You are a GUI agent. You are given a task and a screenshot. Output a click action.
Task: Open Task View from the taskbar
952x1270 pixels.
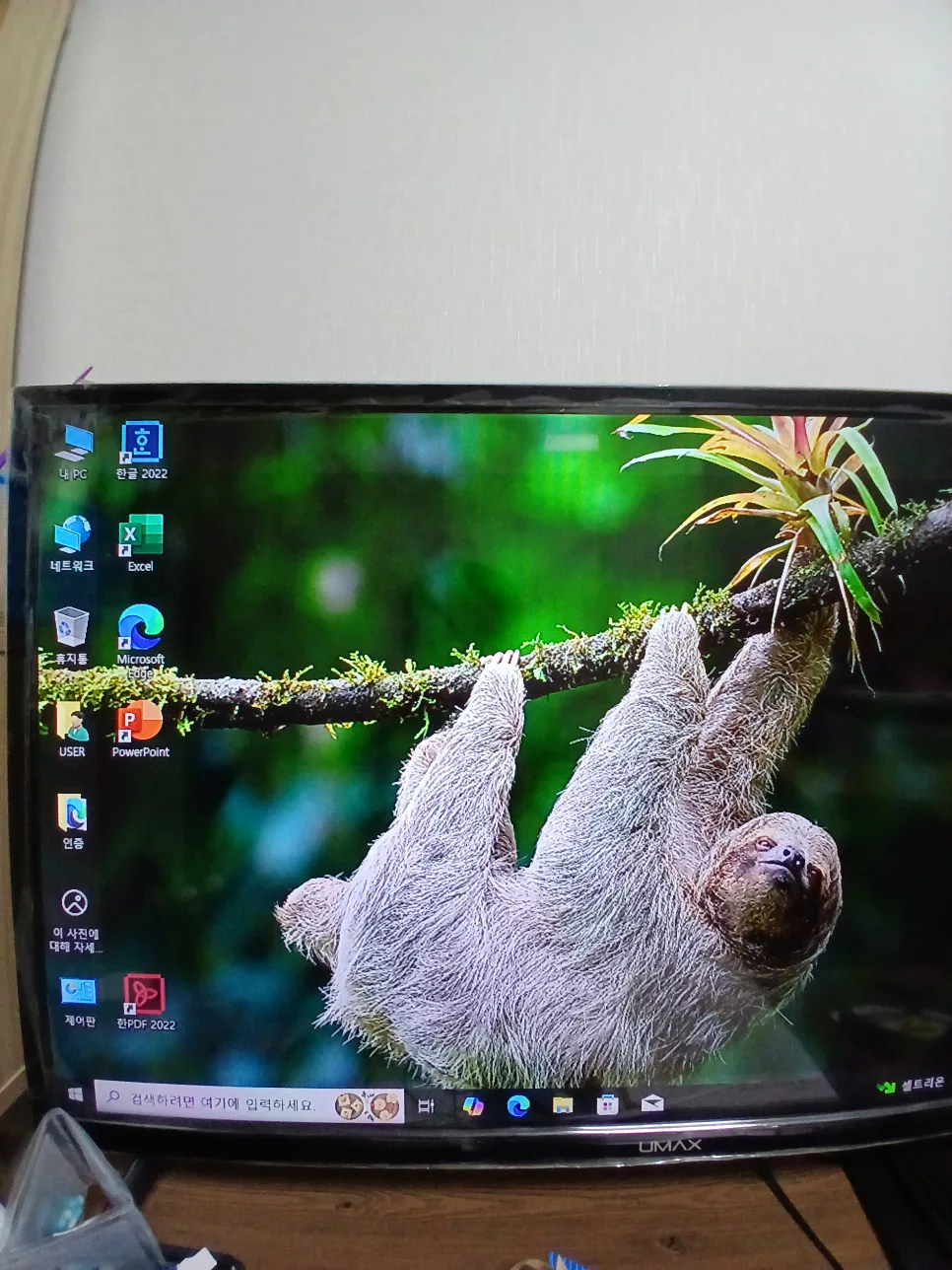pos(427,1105)
